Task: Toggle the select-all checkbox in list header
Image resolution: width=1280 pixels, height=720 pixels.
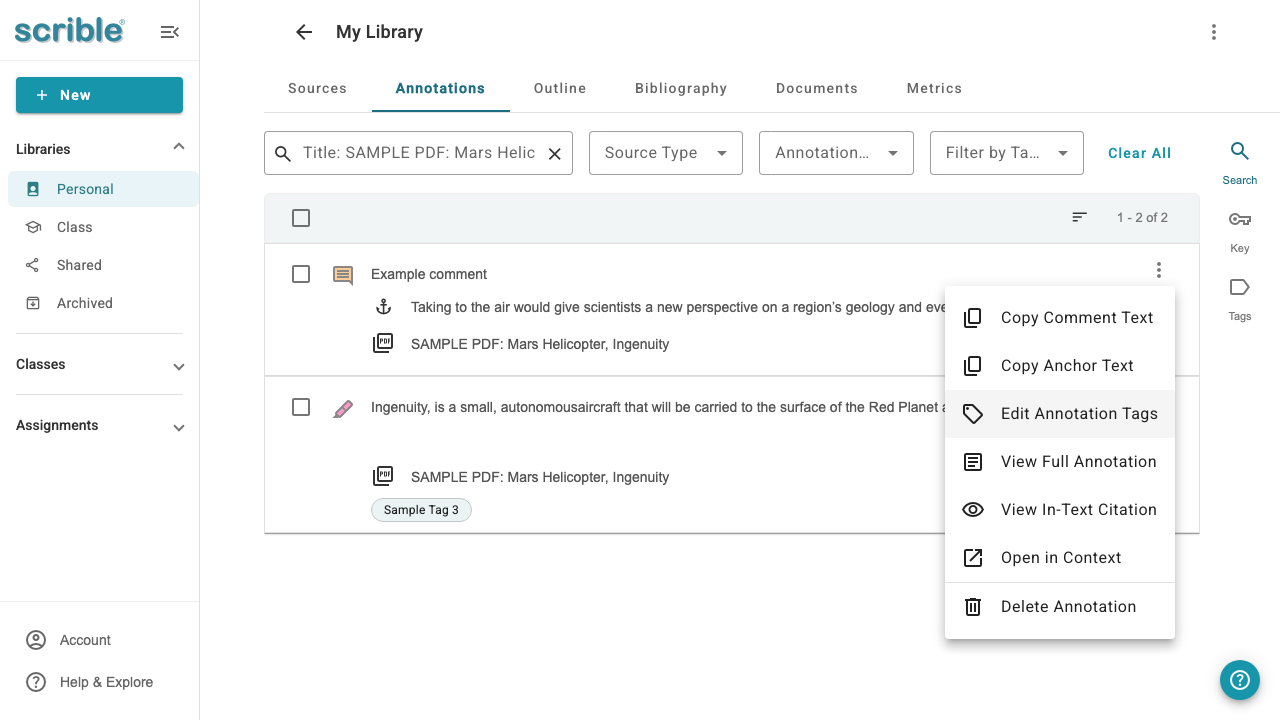Action: 301,218
